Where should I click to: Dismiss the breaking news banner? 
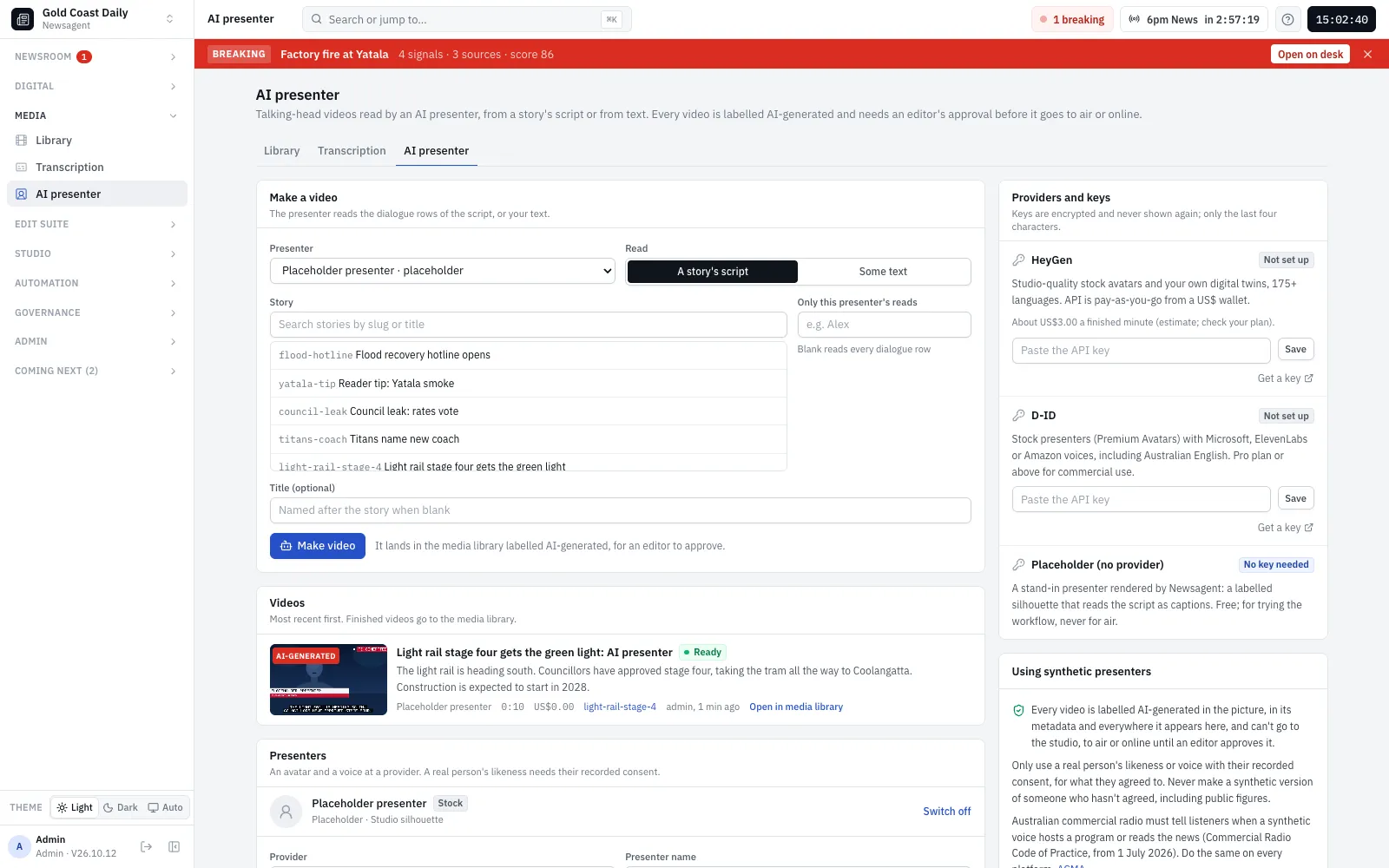pyautogui.click(x=1368, y=54)
